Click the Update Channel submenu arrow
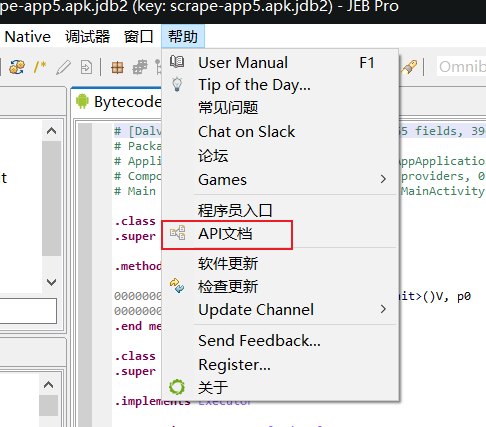 point(383,309)
